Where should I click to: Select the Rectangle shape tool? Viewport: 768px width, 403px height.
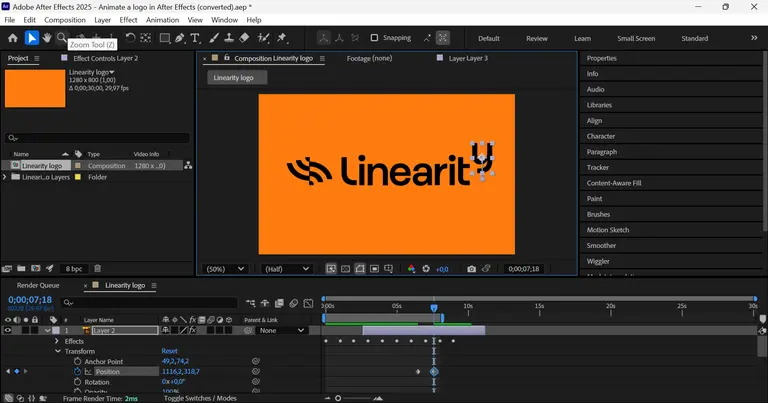coord(165,38)
